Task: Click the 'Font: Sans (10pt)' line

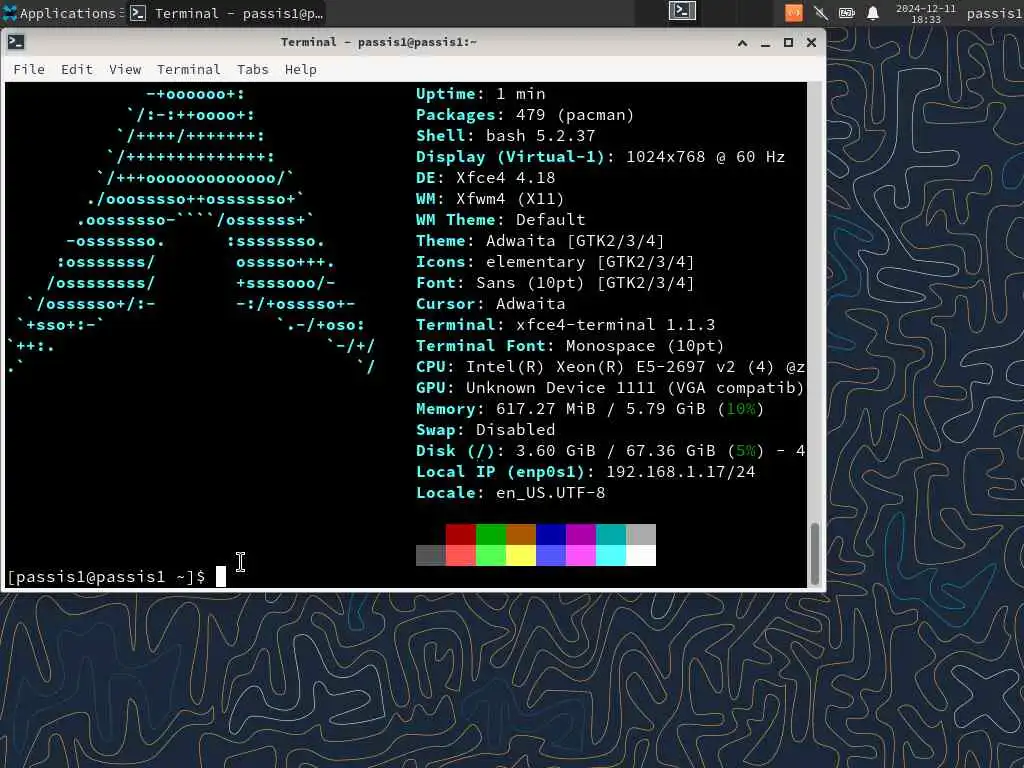Action: tap(555, 283)
